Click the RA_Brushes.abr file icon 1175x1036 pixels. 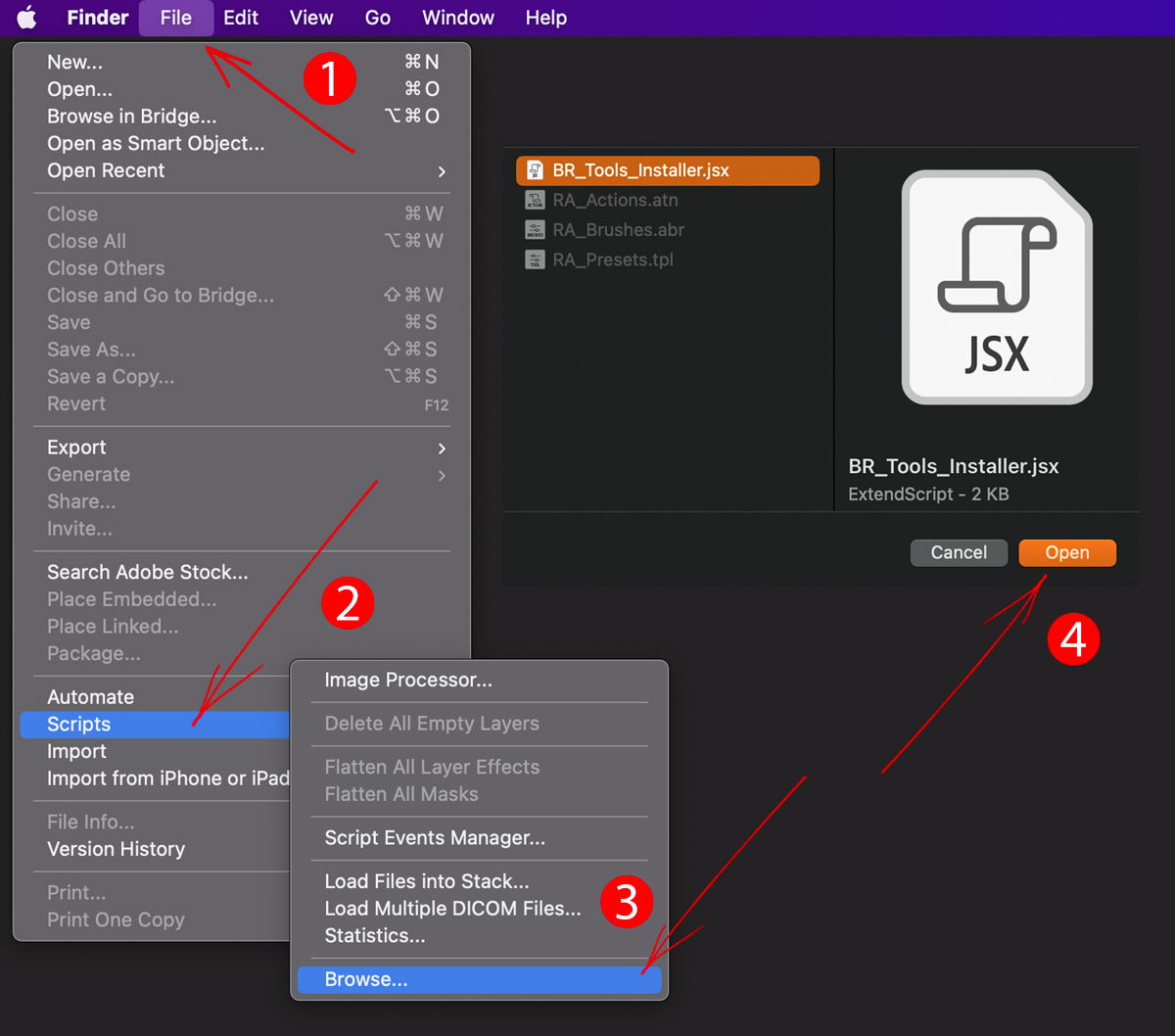tap(535, 230)
